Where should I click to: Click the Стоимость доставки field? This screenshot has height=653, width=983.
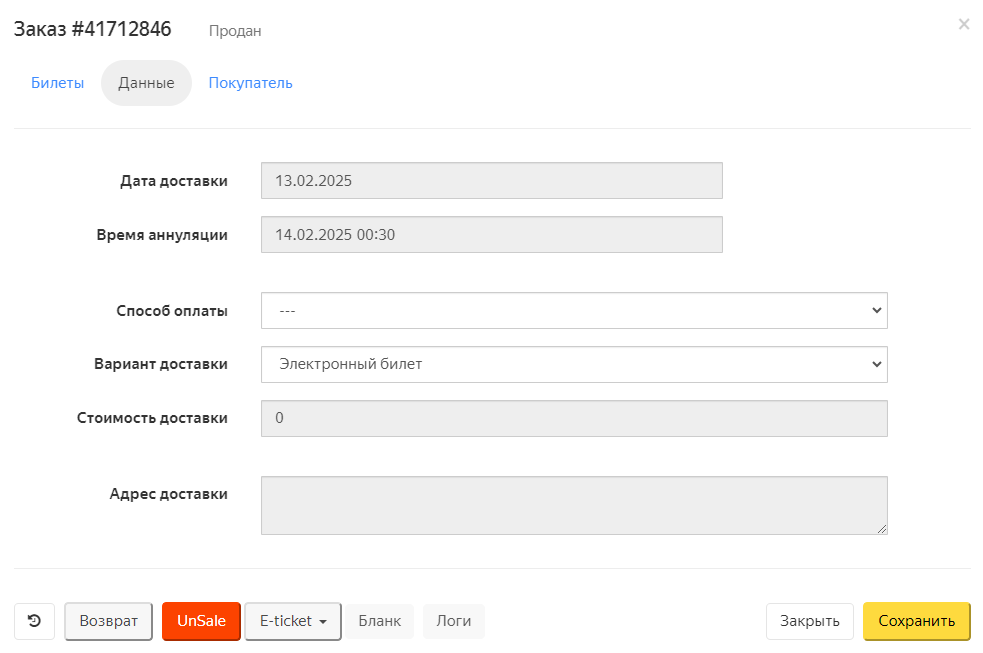574,418
